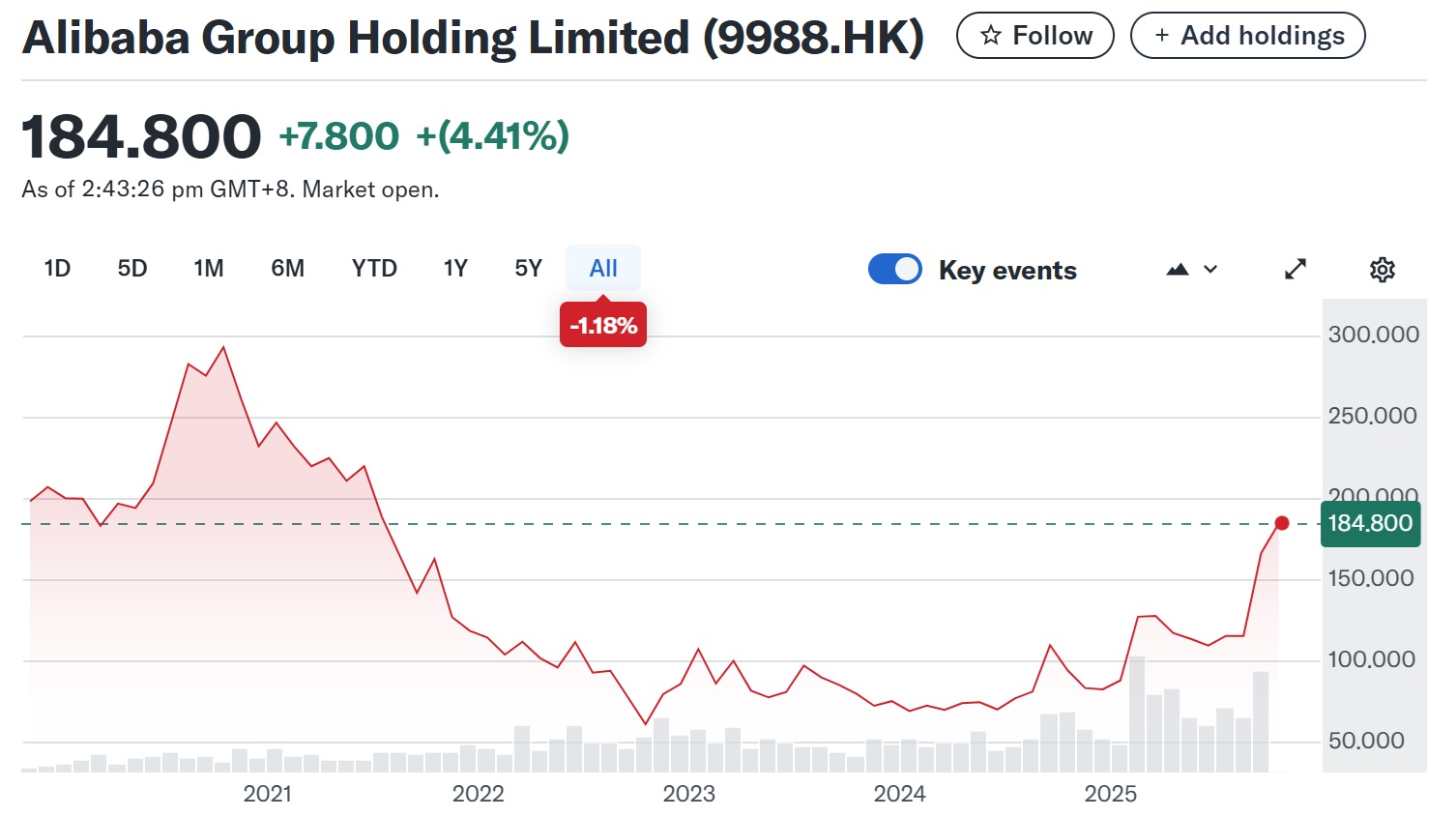Screen dimensions: 1456x817
Task: Click the plus icon in Add holdings
Action: pos(1162,36)
